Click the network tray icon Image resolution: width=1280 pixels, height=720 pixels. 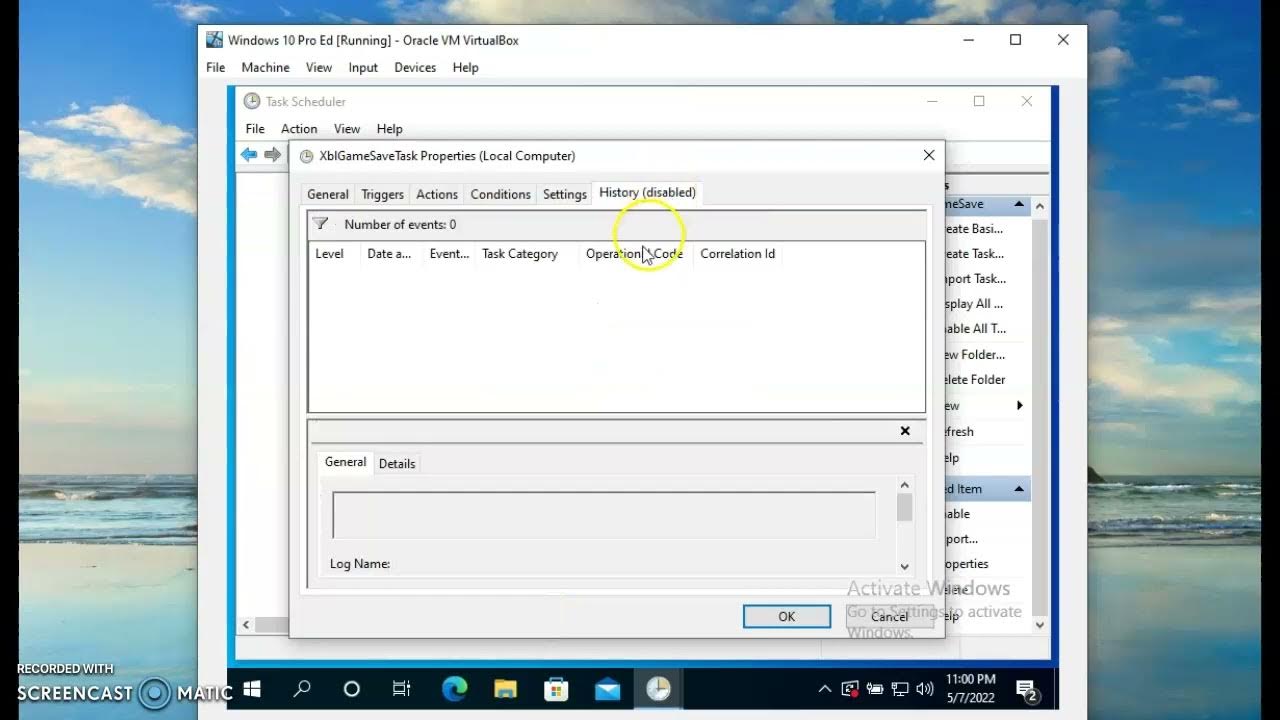click(x=900, y=689)
